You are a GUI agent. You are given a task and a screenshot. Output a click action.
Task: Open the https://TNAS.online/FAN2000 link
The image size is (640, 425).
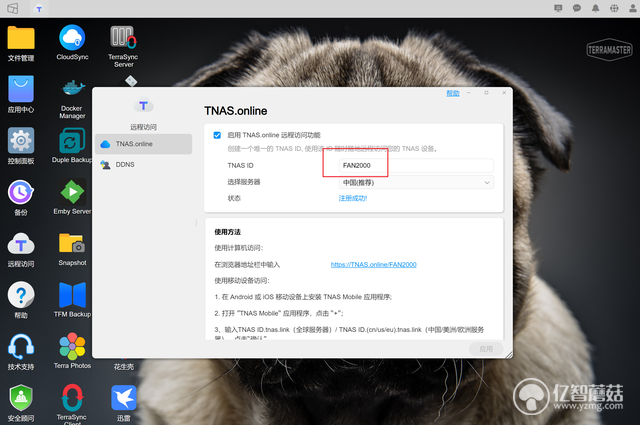pyautogui.click(x=373, y=265)
